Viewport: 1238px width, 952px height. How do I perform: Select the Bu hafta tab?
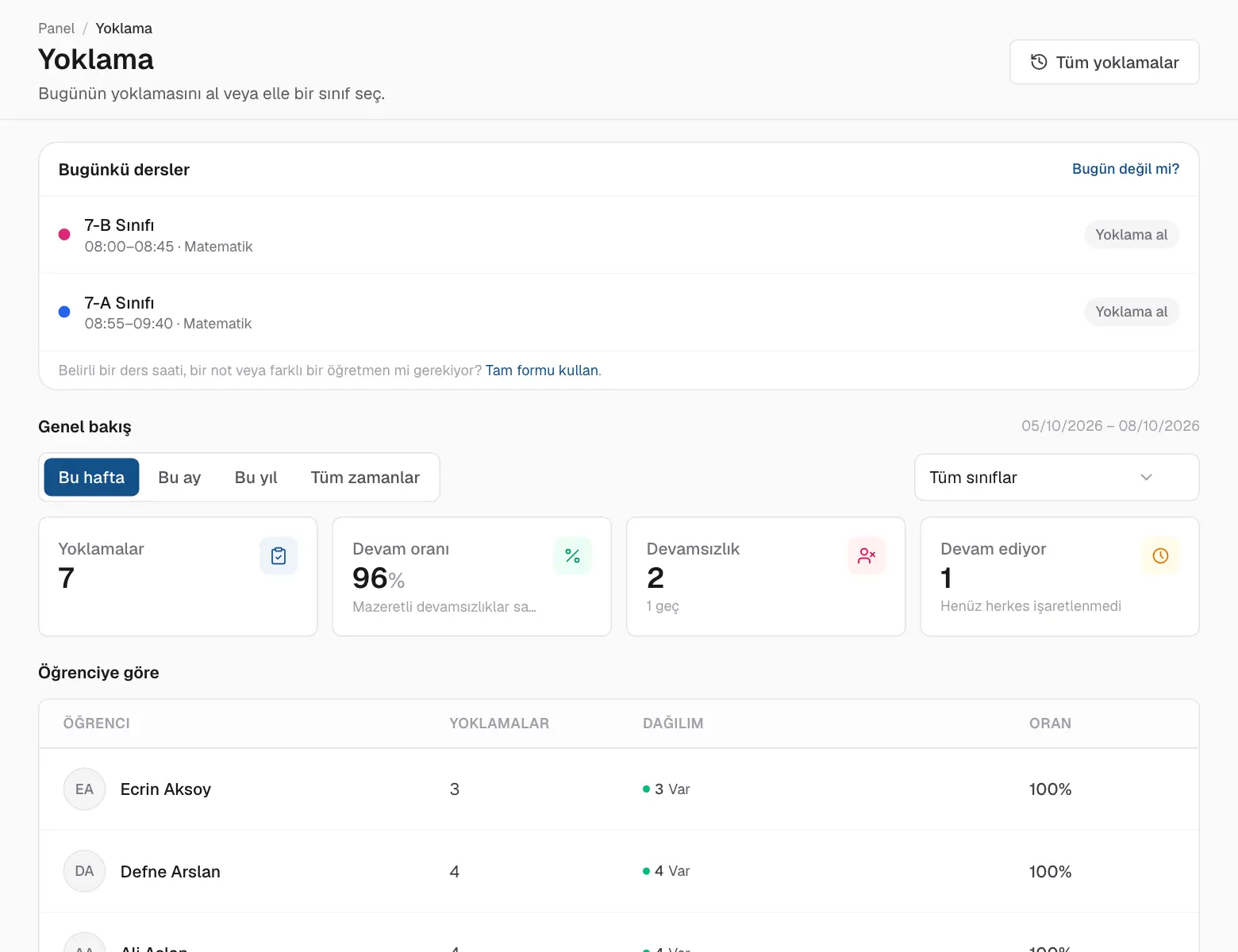point(91,478)
